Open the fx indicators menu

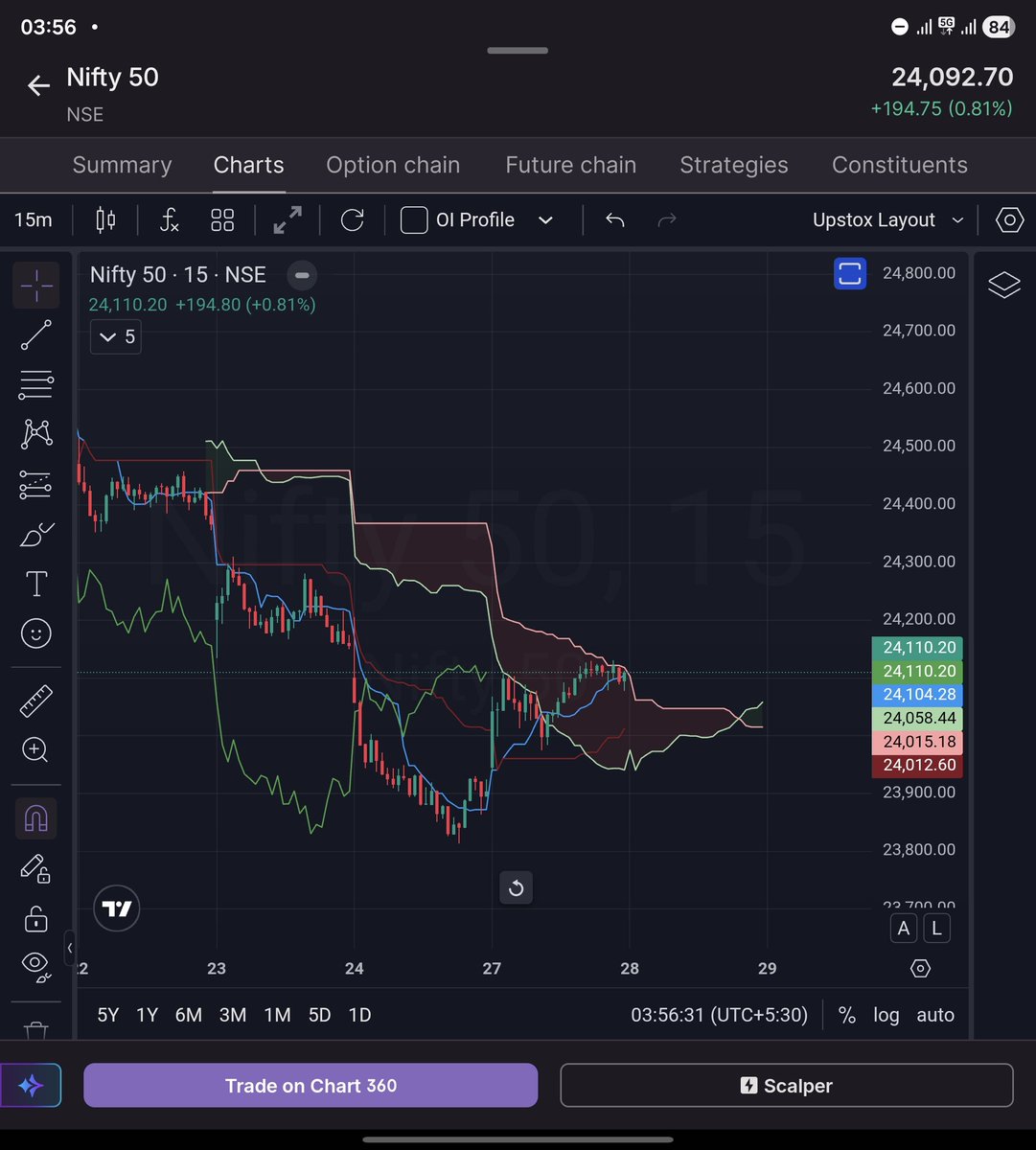[170, 220]
